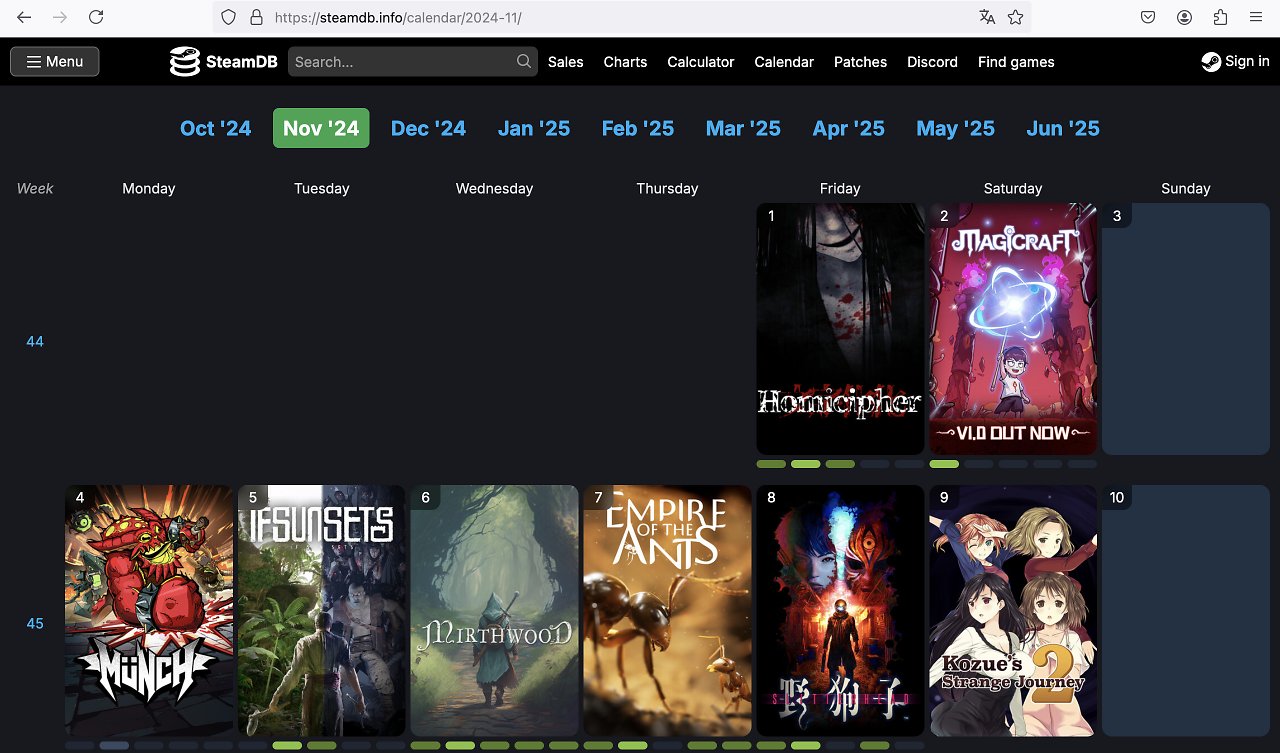The image size is (1280, 753).
Task: Open the Charts nav item
Action: [625, 62]
